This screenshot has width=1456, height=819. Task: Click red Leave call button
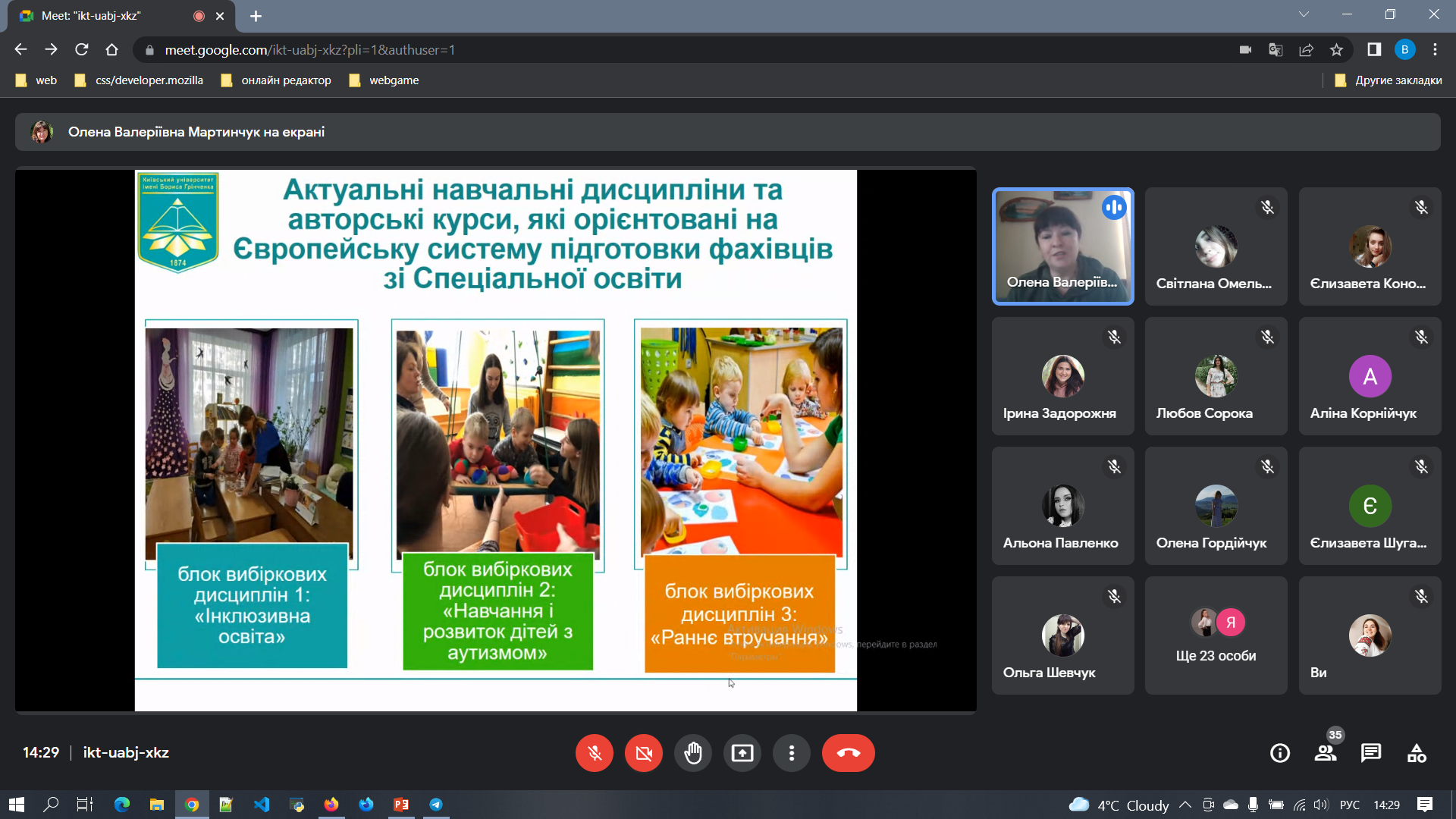click(848, 753)
